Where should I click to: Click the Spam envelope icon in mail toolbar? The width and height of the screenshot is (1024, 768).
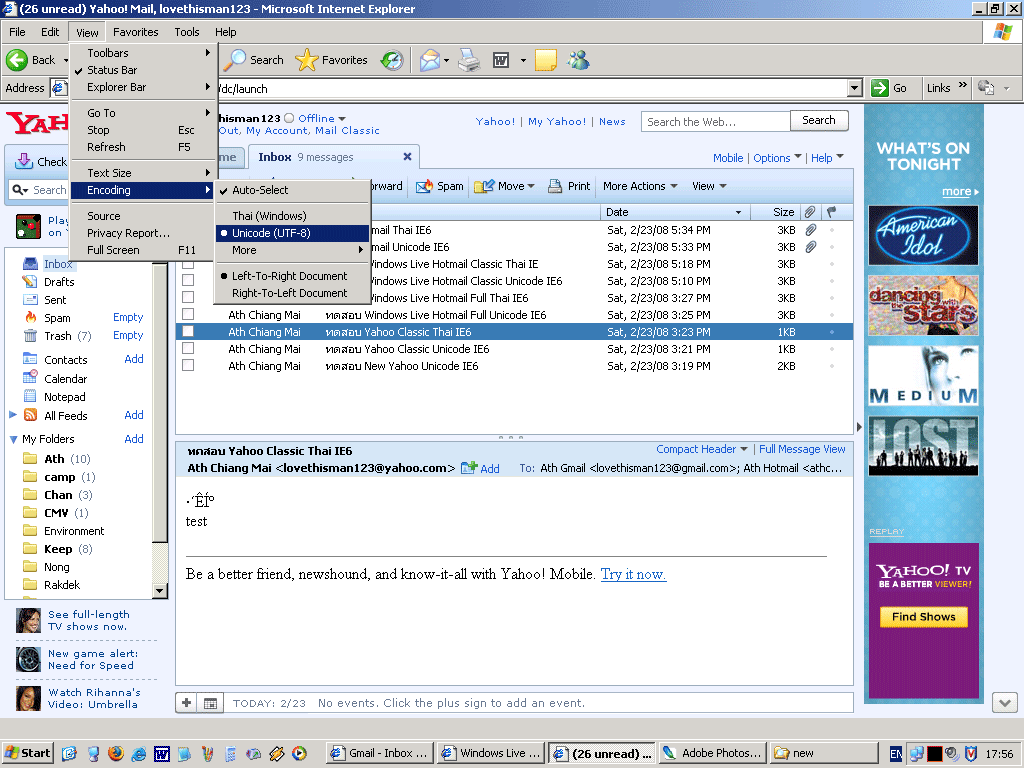point(424,186)
